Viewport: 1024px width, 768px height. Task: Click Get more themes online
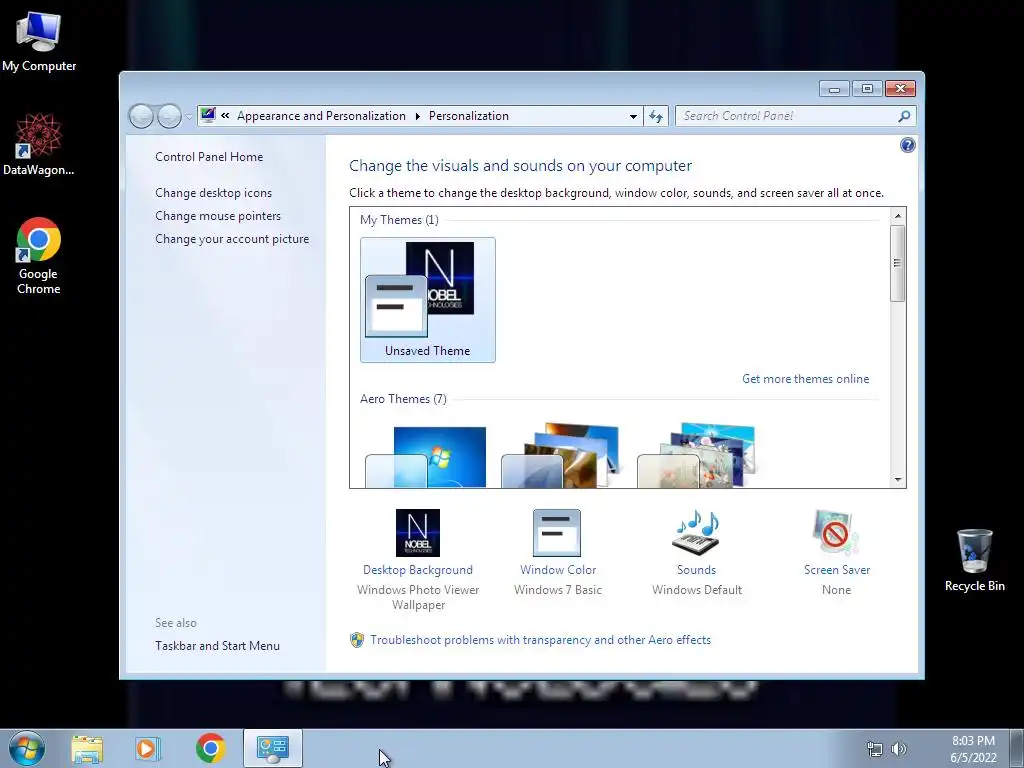click(805, 379)
